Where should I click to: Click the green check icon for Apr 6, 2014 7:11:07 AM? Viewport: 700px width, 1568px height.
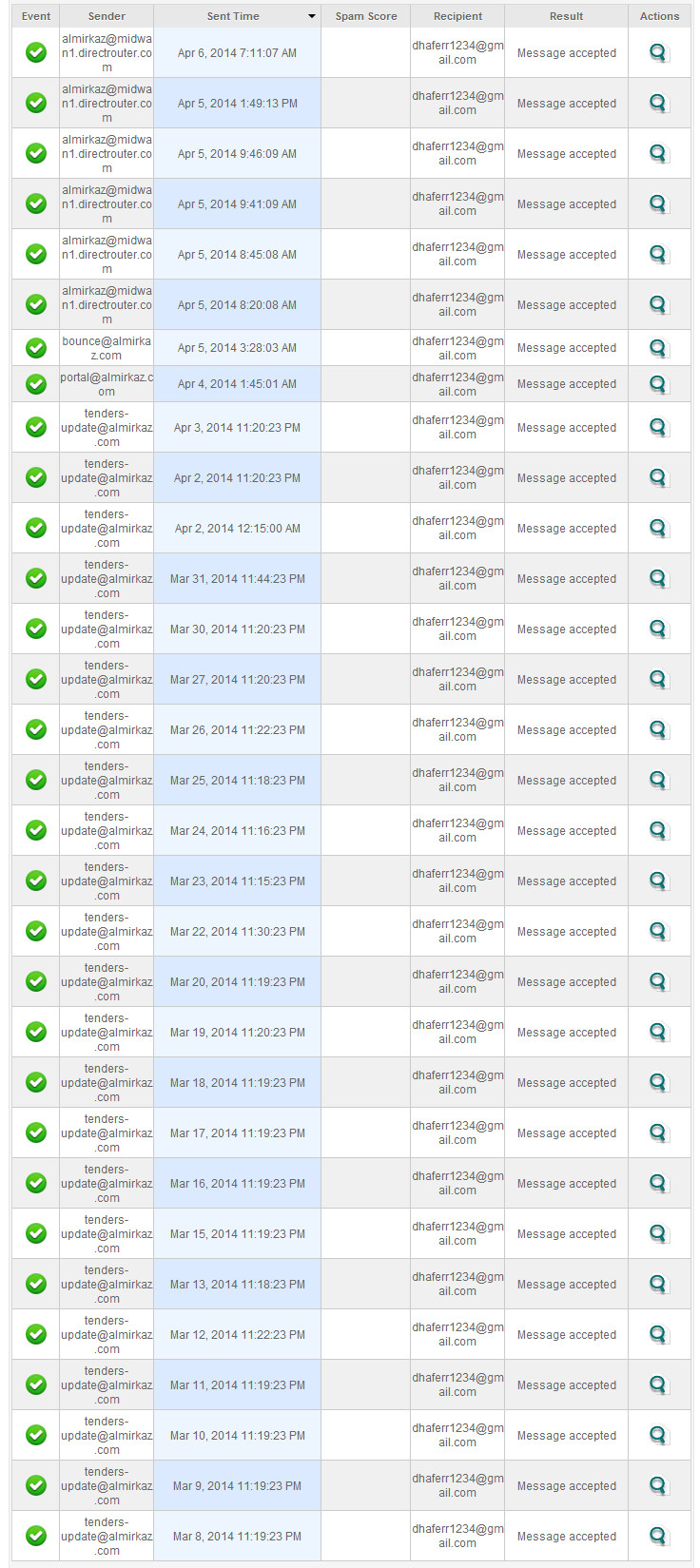pos(36,53)
